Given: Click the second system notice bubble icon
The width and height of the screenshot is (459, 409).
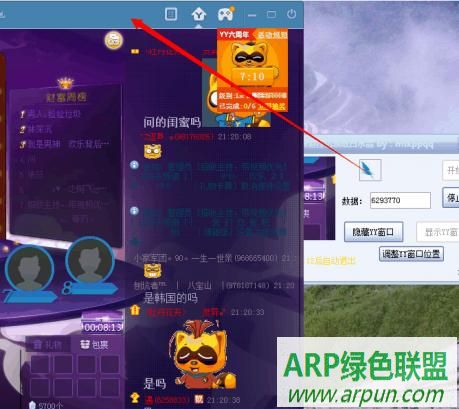Looking at the screenshot, I should 134,211.
